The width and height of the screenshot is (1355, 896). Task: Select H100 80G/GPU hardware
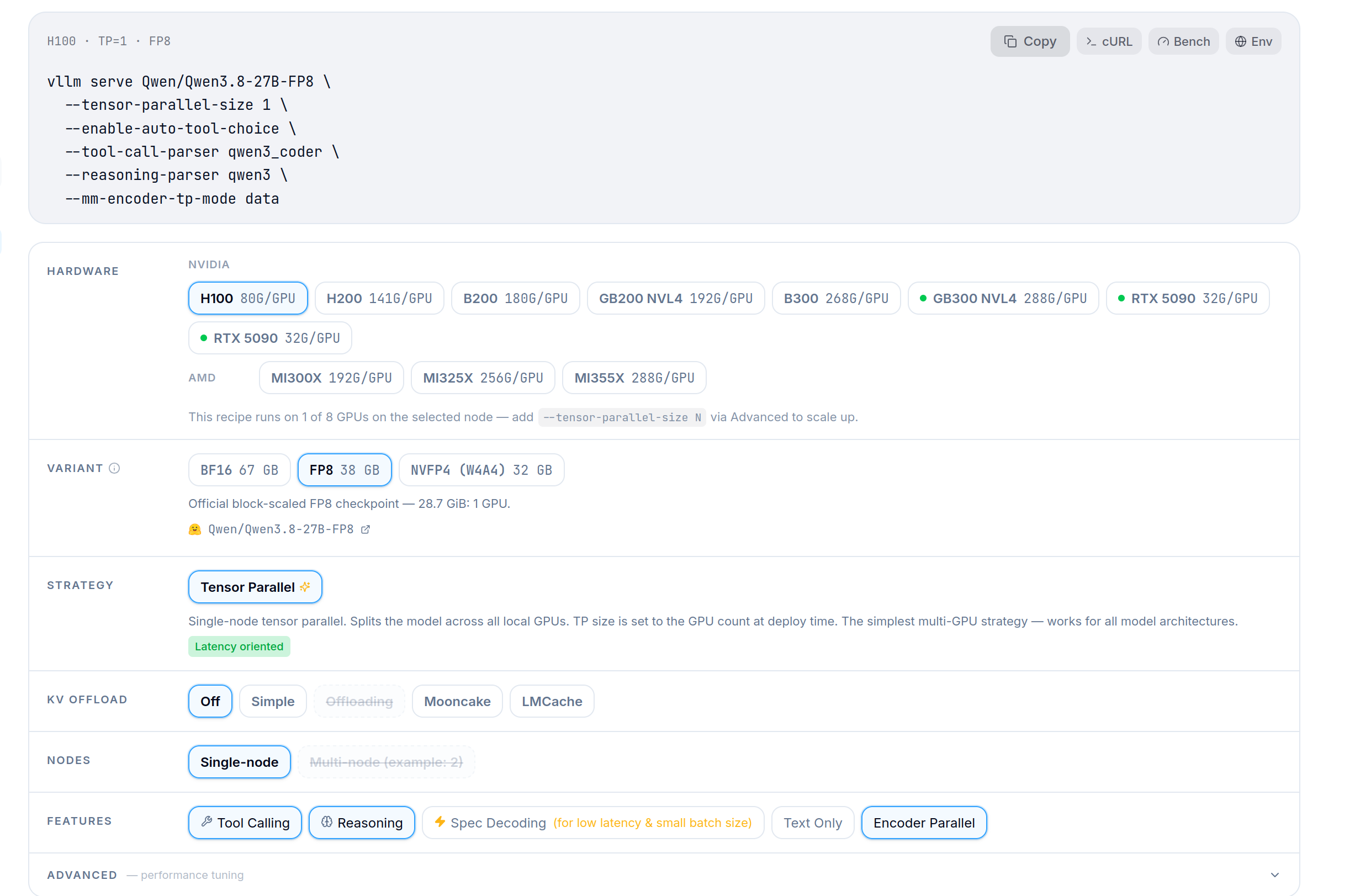[248, 298]
